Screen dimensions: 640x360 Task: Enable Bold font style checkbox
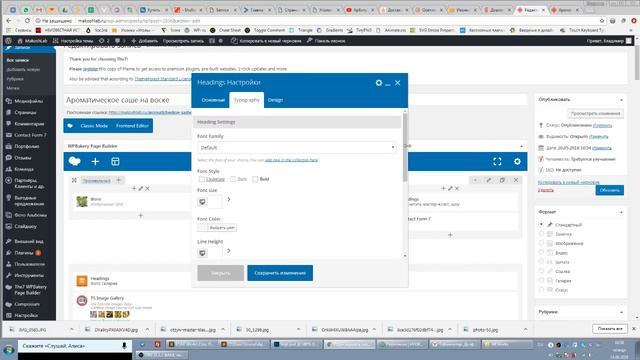coord(255,179)
